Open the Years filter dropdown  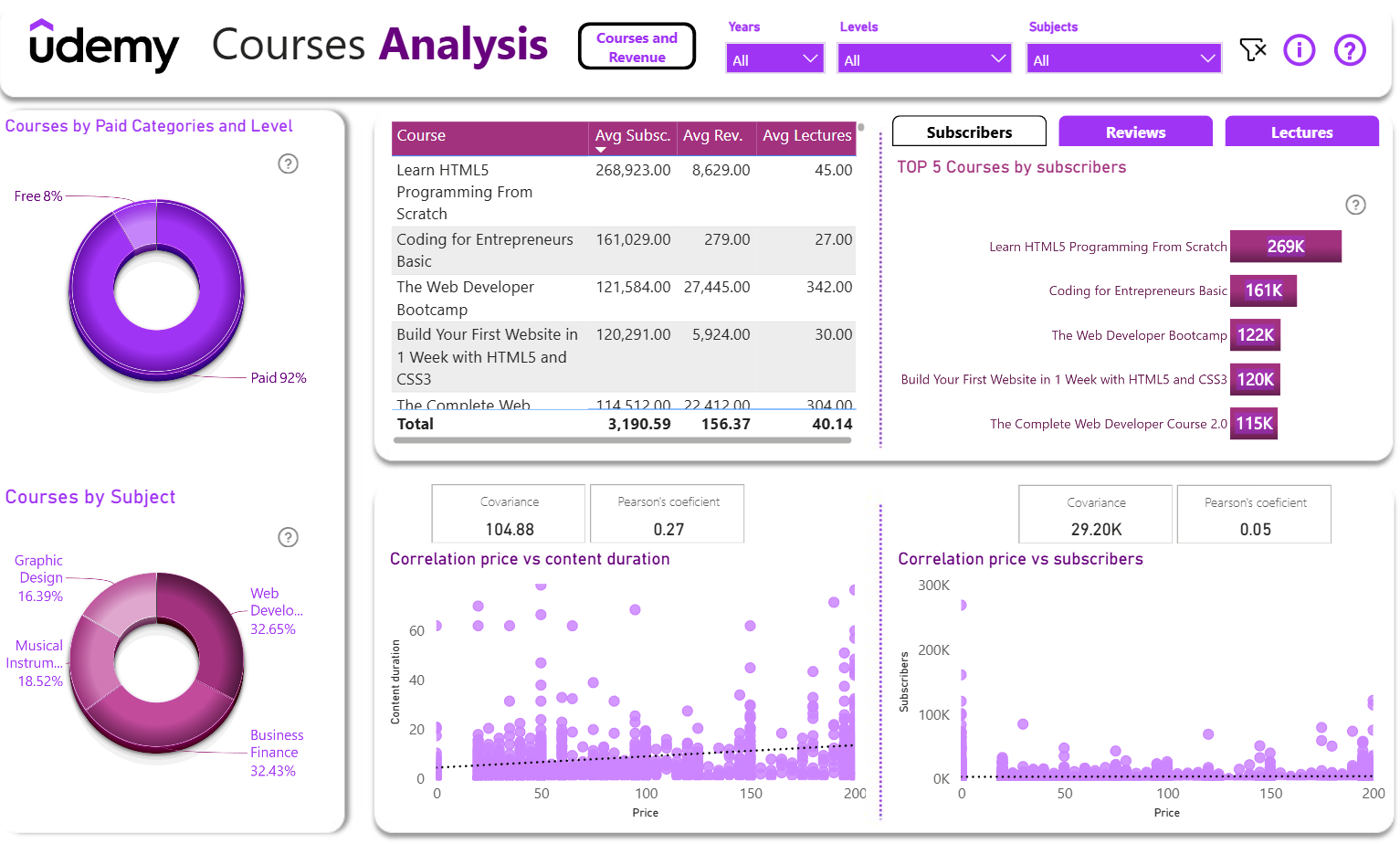tap(775, 58)
